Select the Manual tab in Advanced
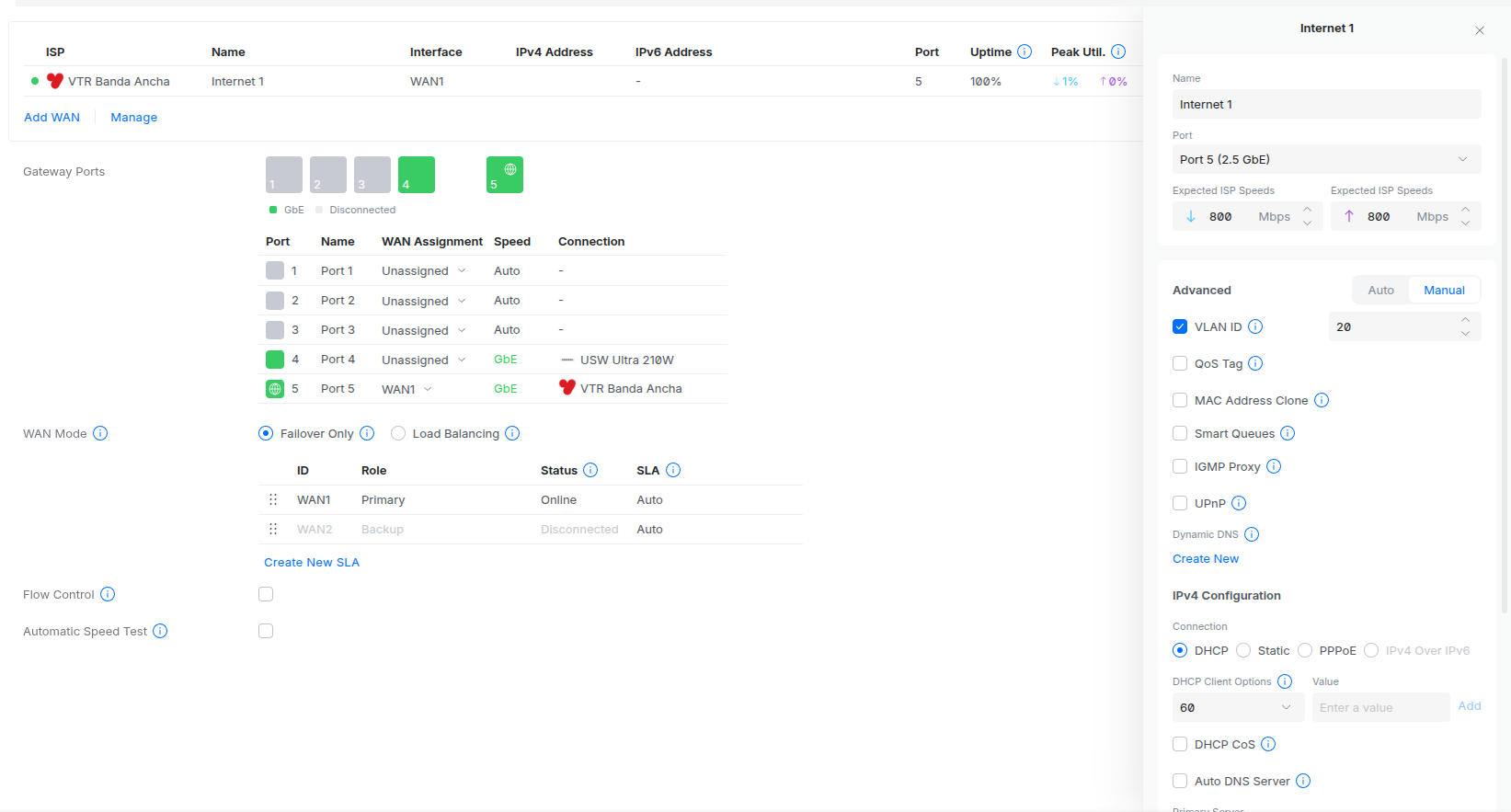 [x=1444, y=290]
